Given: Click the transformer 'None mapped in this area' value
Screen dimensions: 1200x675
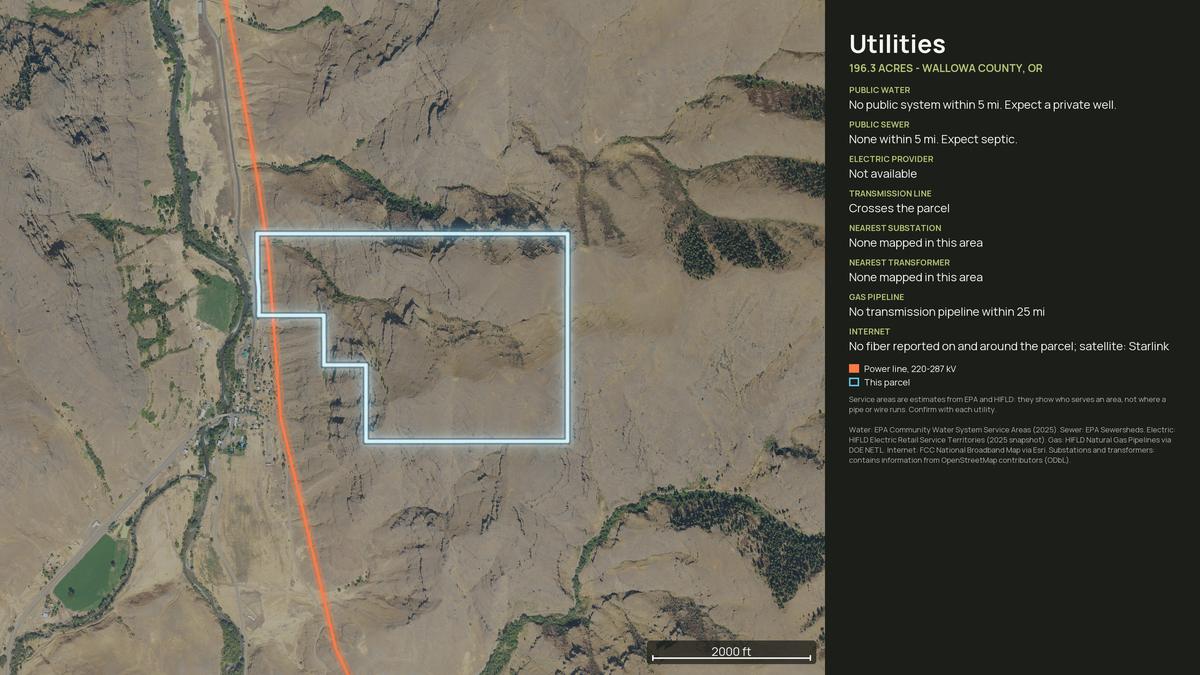Looking at the screenshot, I should (x=916, y=277).
